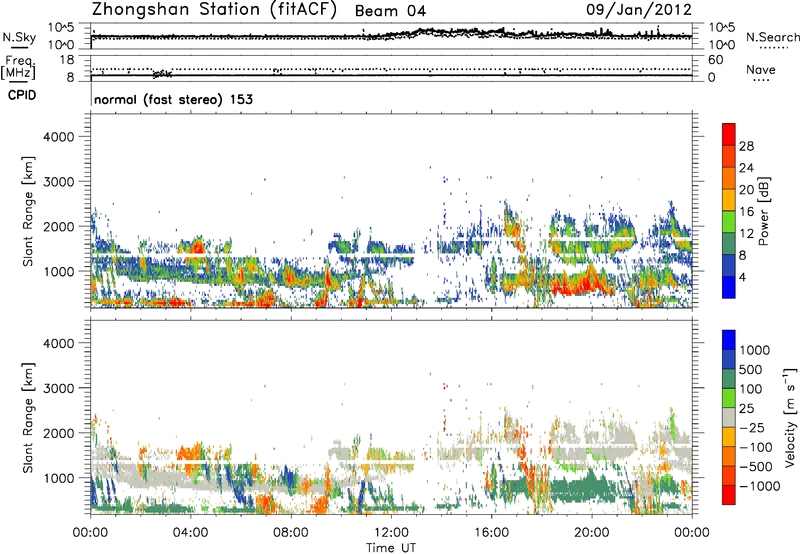Click the 'CPID' label

22,95
